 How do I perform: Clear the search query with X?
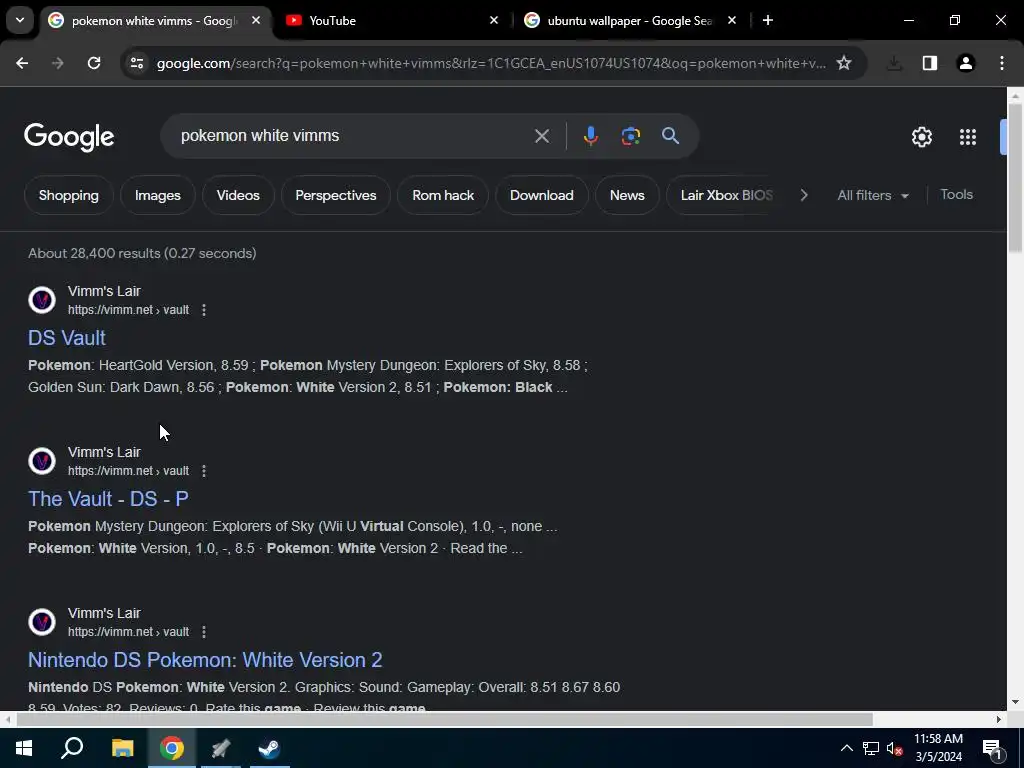(x=541, y=136)
